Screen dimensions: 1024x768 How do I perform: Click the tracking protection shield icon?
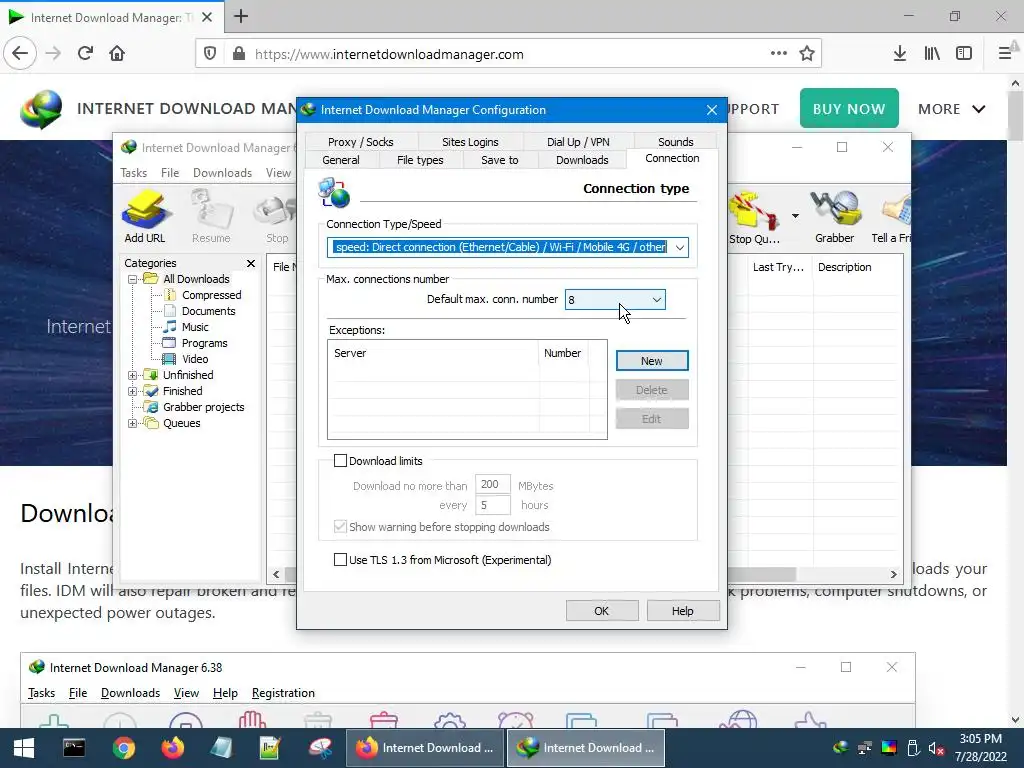(210, 54)
